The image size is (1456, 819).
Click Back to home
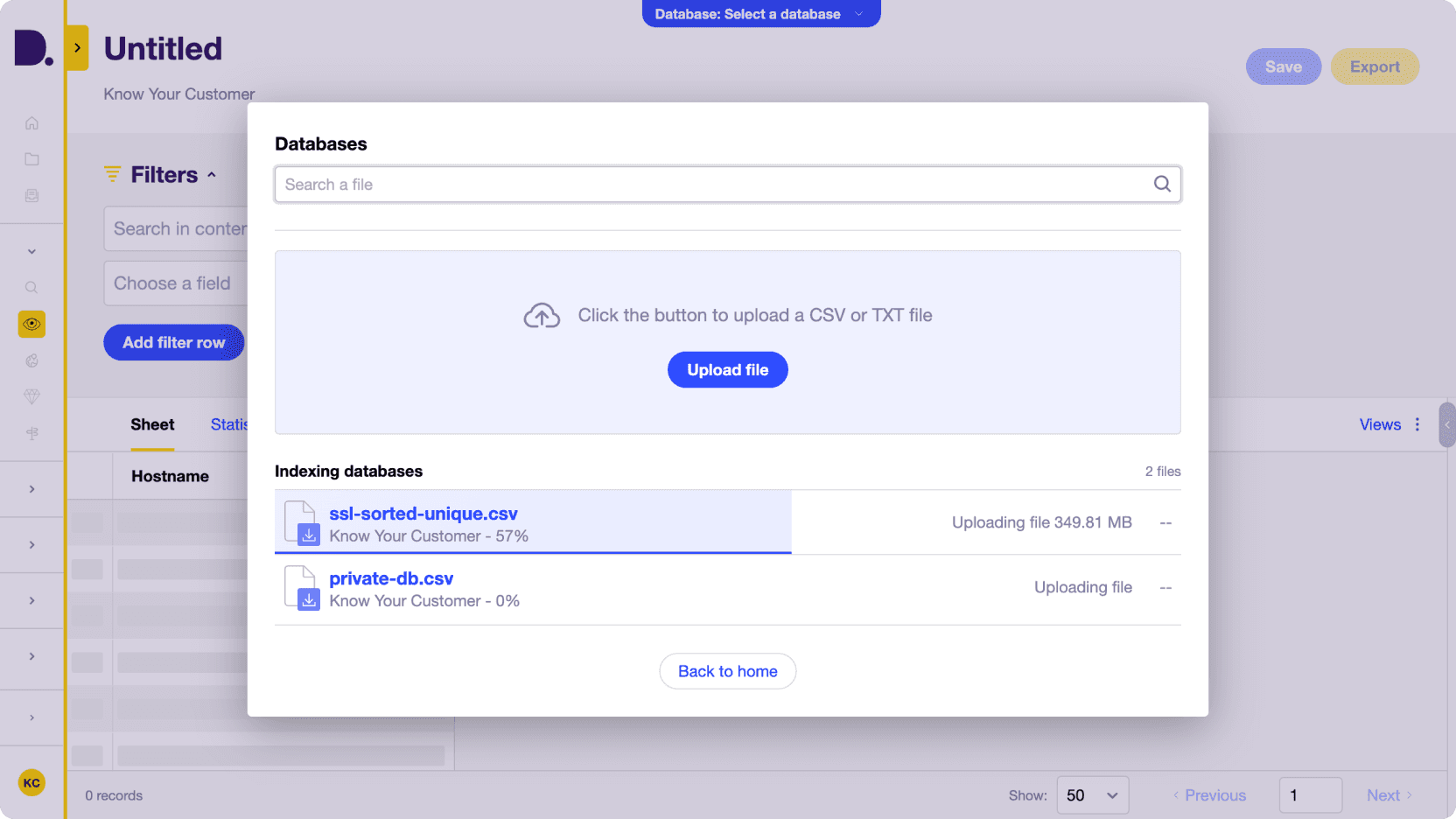[727, 670]
